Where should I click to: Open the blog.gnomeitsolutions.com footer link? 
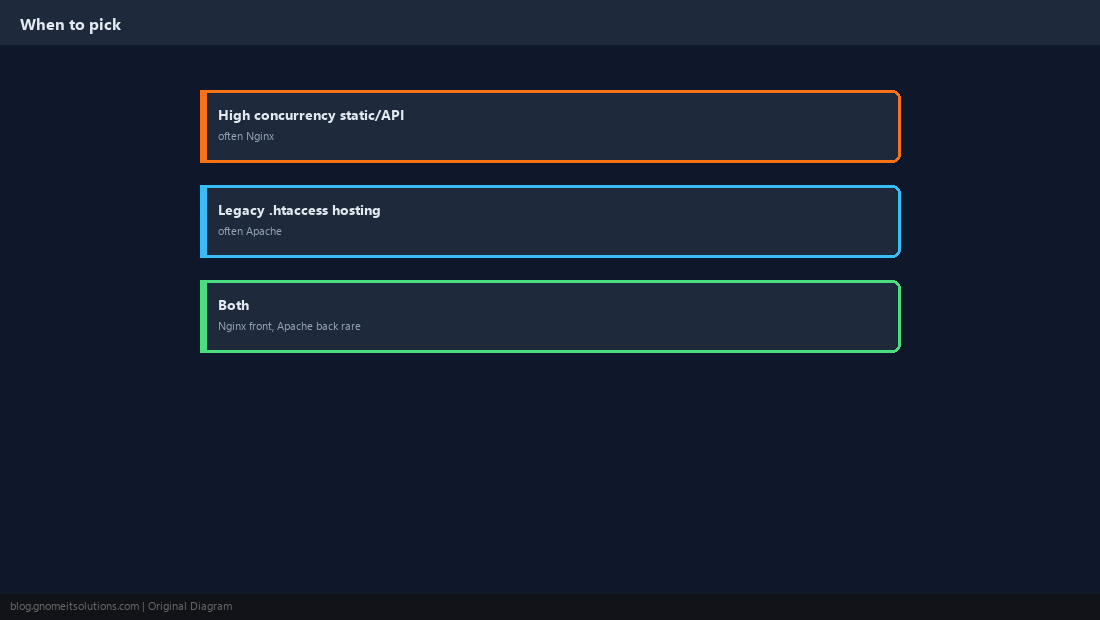pyautogui.click(x=74, y=607)
